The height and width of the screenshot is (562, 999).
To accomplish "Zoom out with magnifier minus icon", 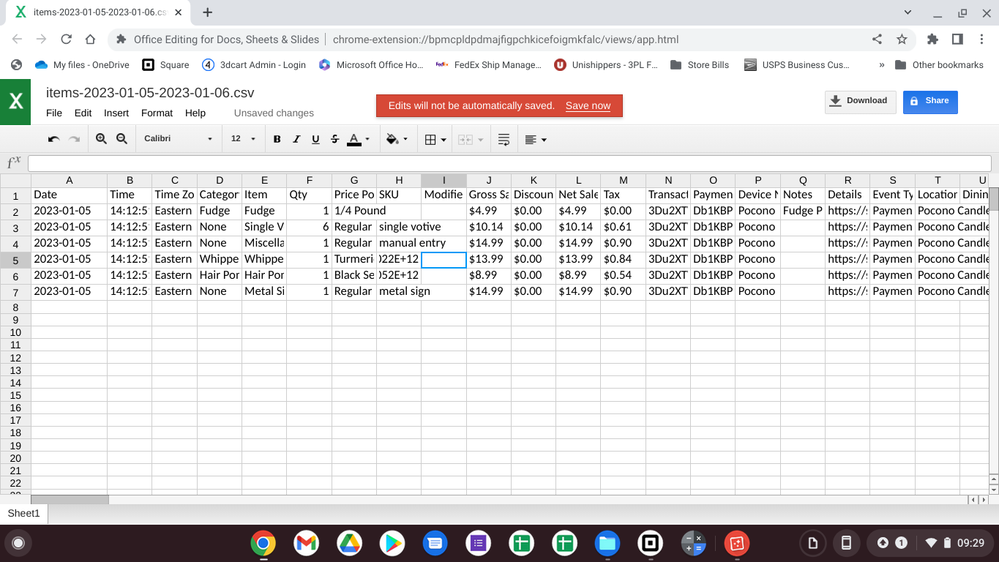I will point(122,139).
